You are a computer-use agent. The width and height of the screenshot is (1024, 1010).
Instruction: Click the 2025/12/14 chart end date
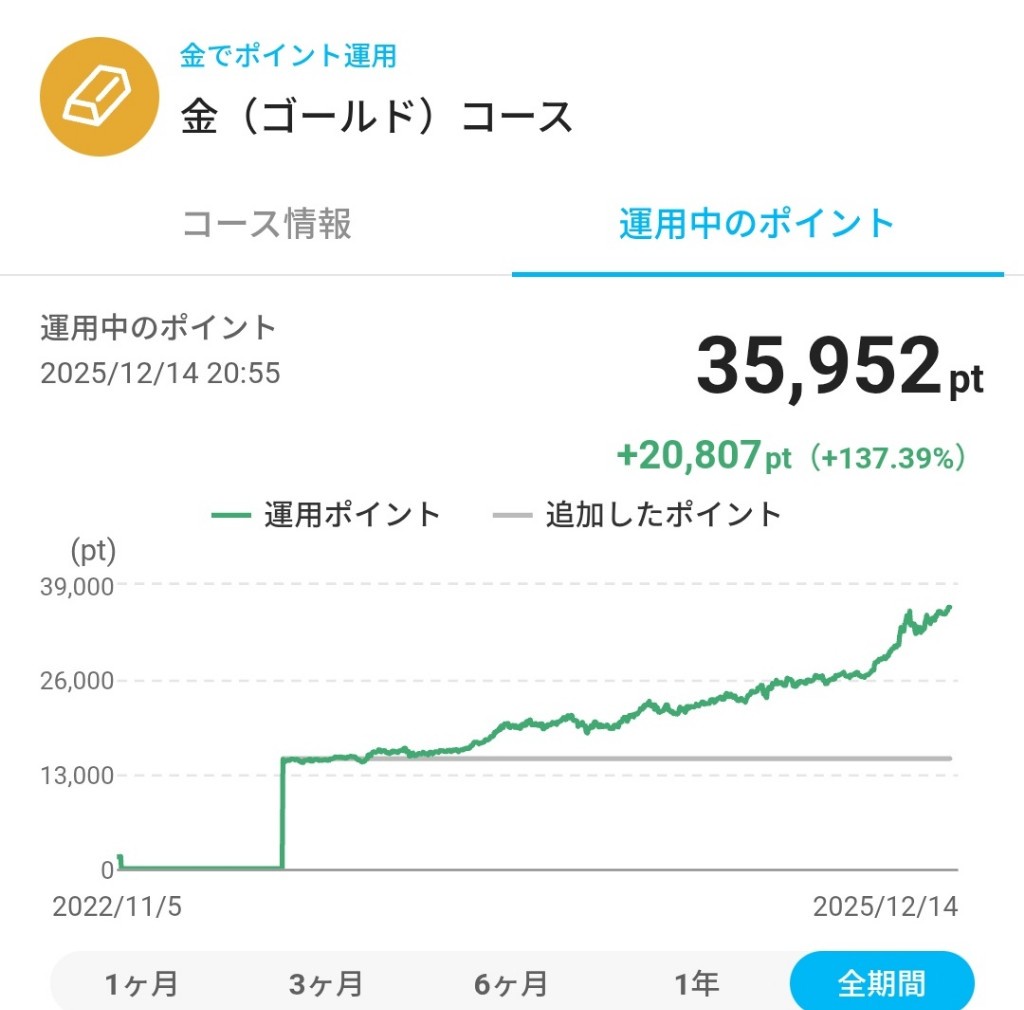[x=885, y=907]
